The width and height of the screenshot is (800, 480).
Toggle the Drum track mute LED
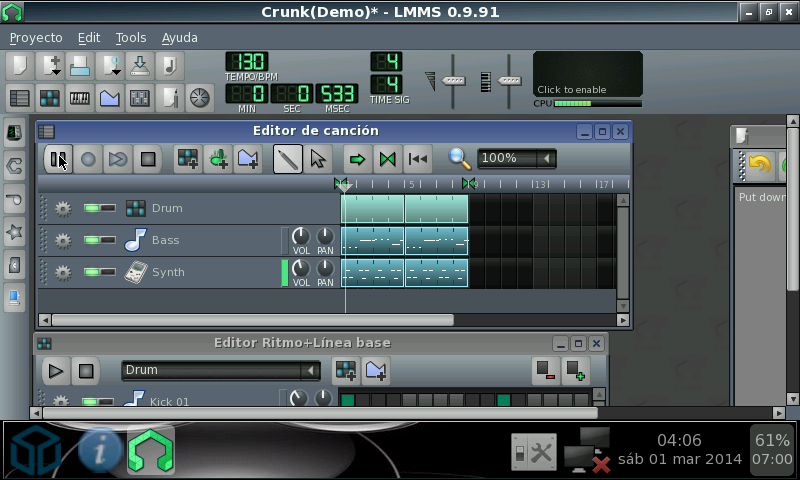click(x=92, y=209)
